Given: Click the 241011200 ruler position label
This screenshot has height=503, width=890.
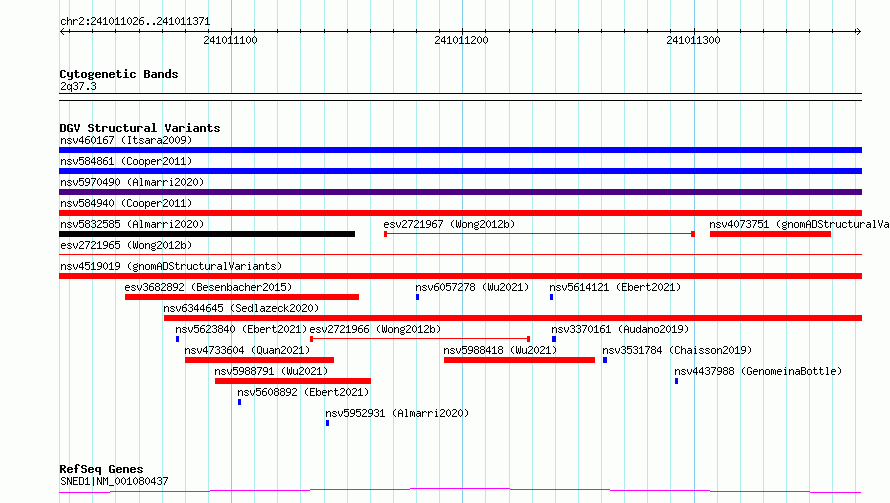Looking at the screenshot, I should [x=461, y=40].
